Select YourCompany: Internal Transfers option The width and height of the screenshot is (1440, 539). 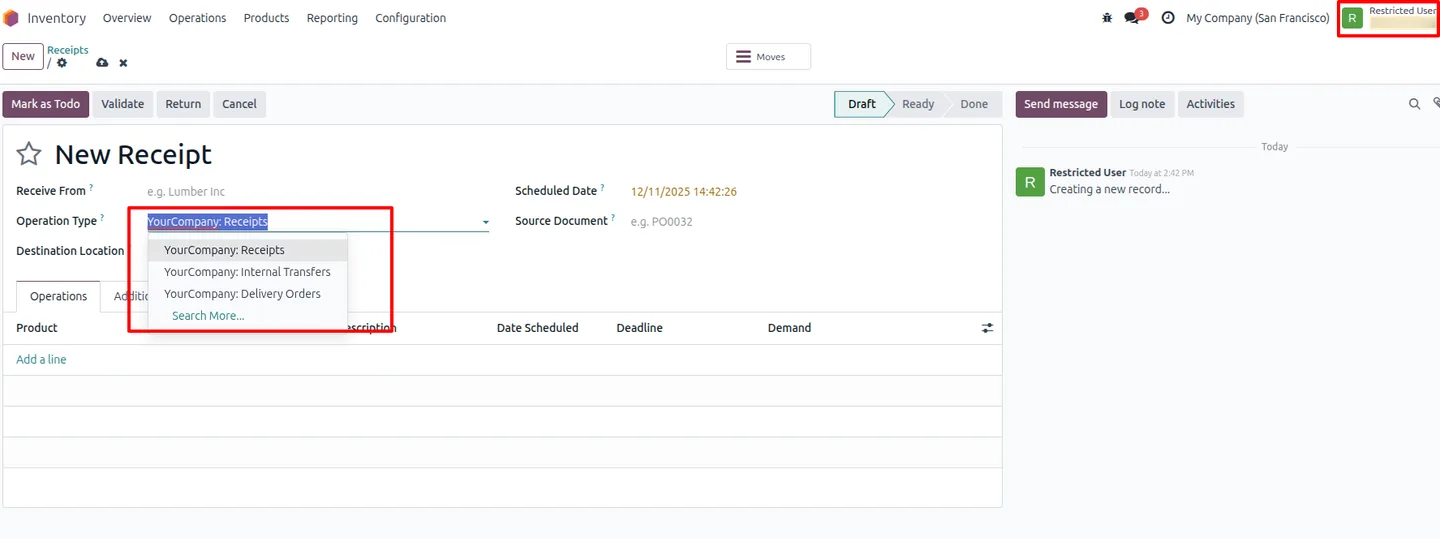pos(248,272)
